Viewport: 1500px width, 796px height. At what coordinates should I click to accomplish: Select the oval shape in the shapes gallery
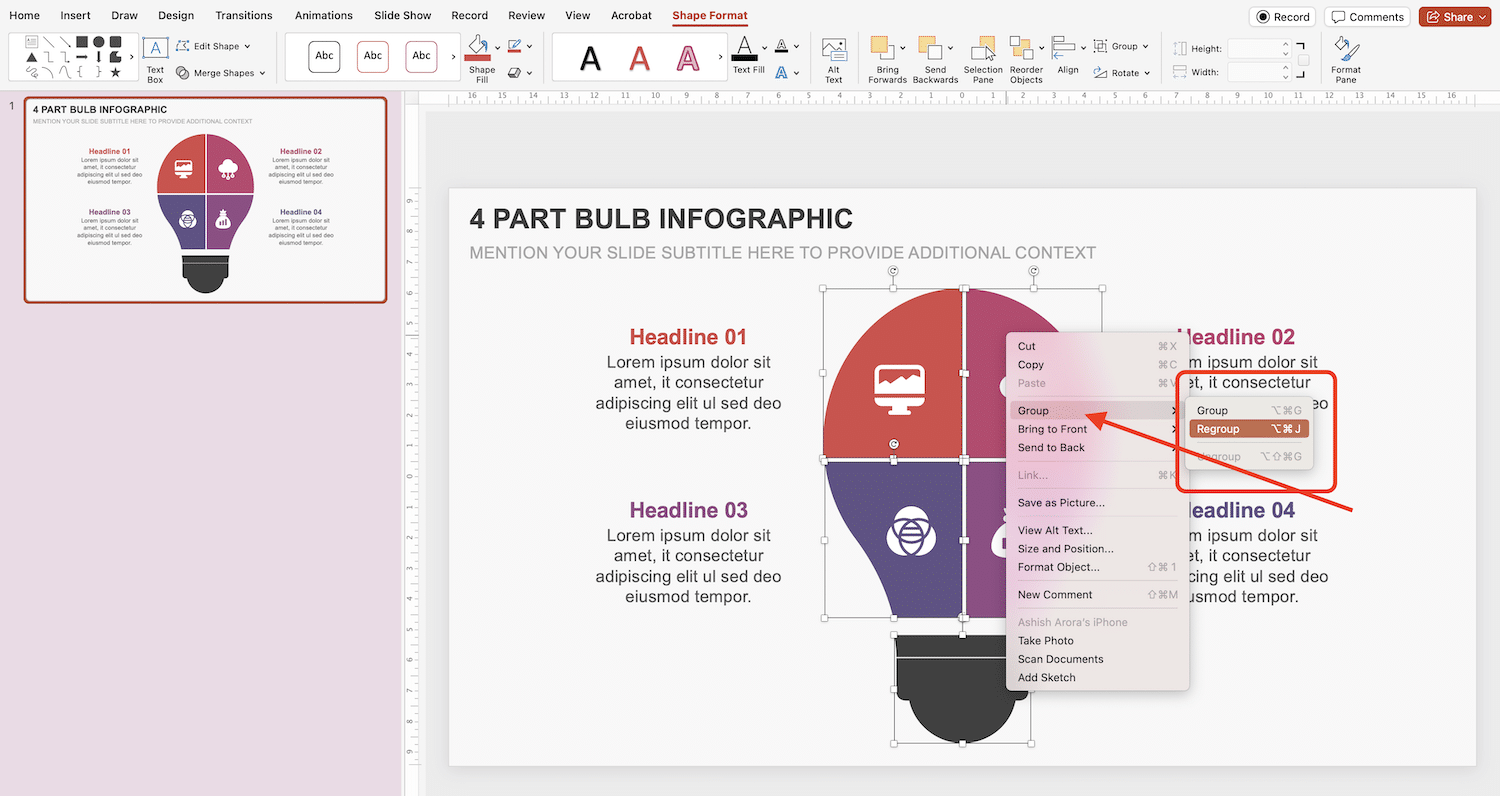[99, 42]
